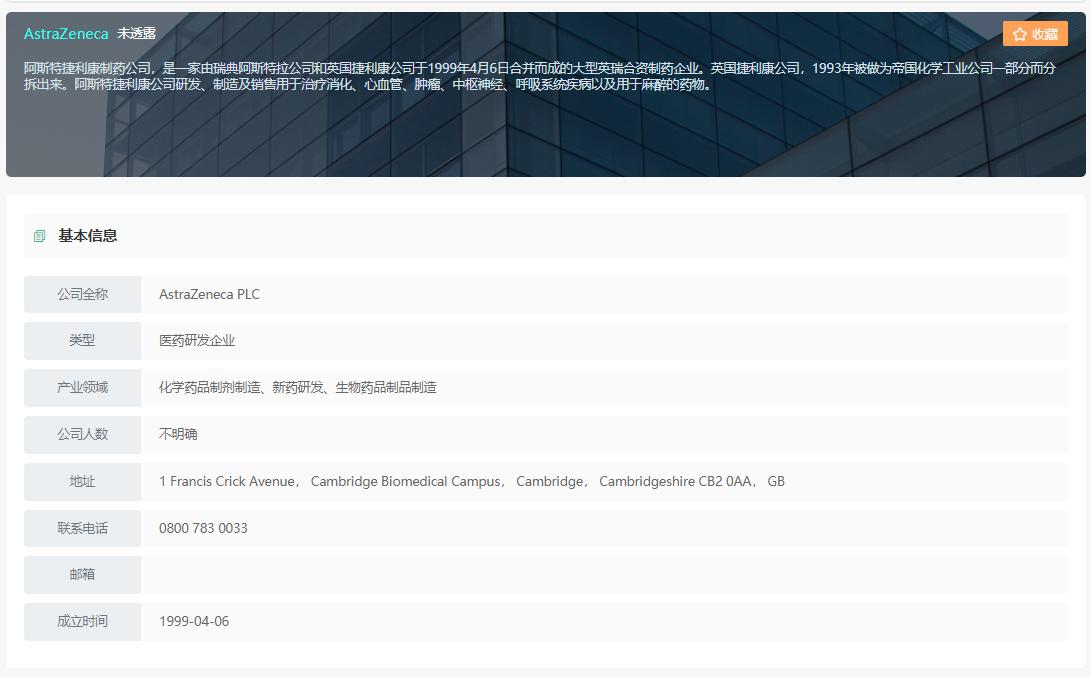Click the star 收藏 favorite button
1091x677 pixels.
pos(1035,34)
